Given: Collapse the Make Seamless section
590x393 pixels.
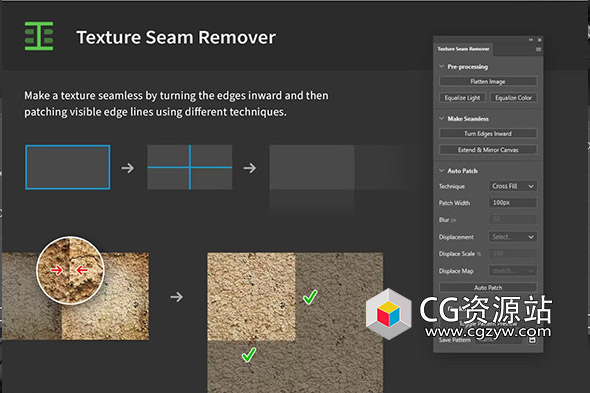Looking at the screenshot, I should (442, 119).
